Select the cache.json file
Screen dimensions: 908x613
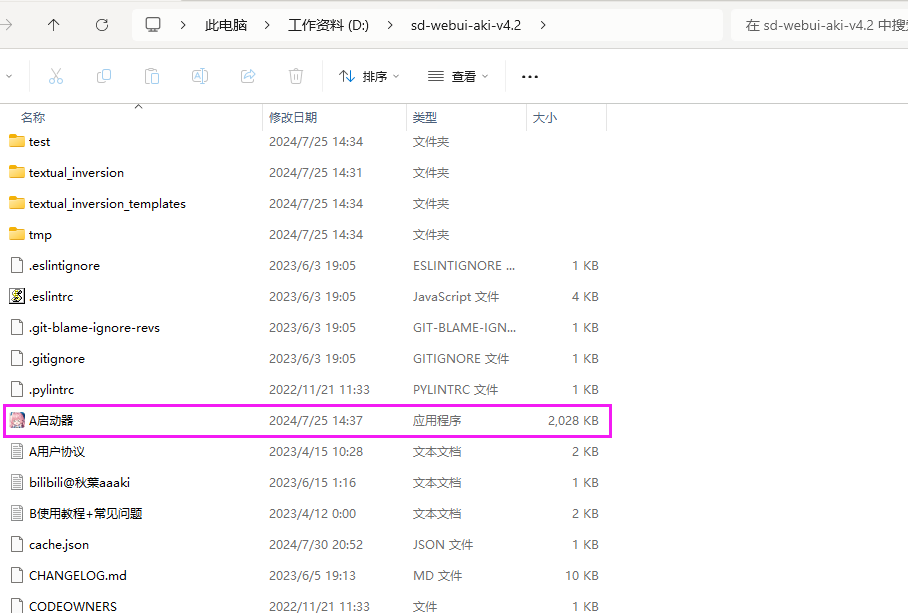pyautogui.click(x=58, y=545)
